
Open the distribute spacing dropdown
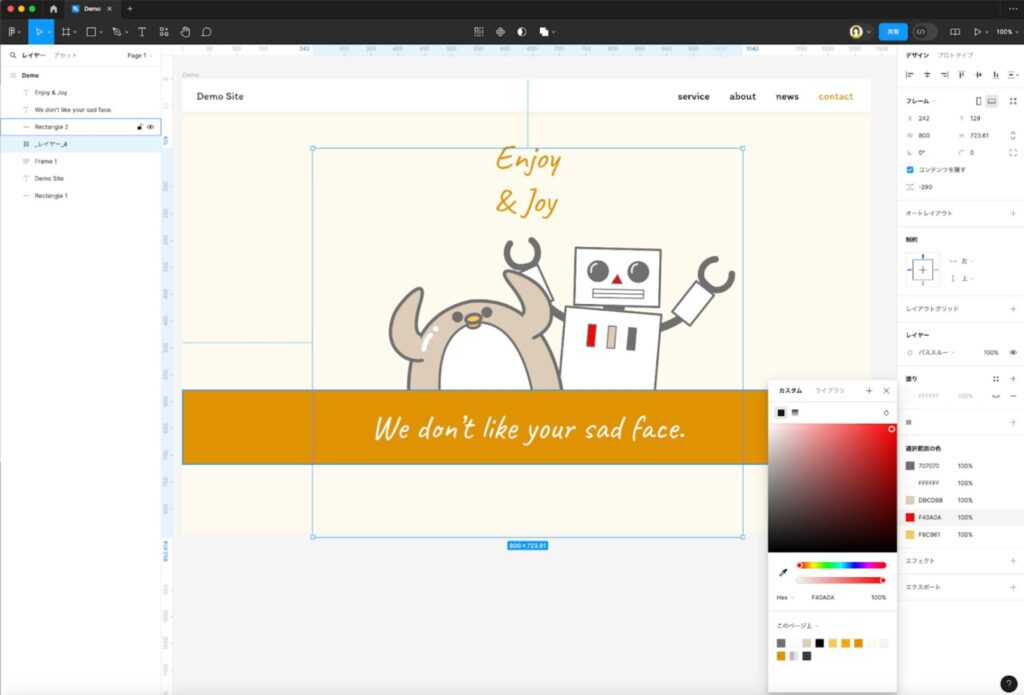(1013, 75)
